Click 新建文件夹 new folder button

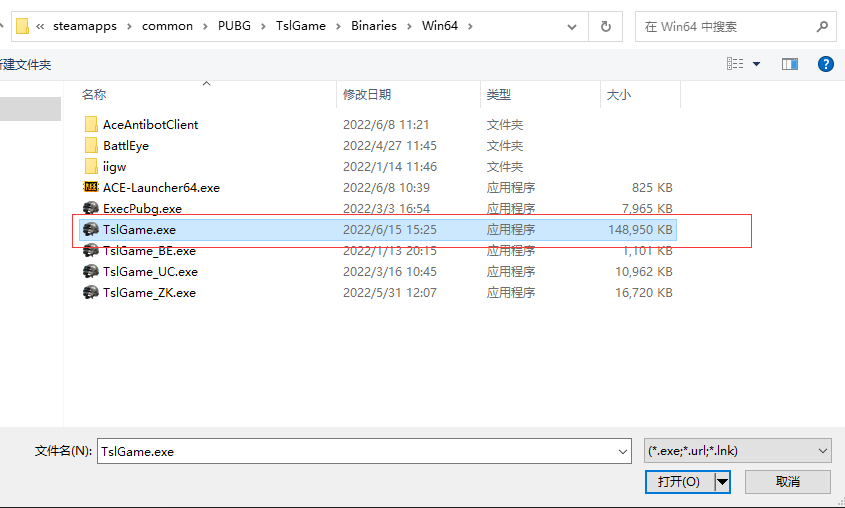[x=25, y=65]
